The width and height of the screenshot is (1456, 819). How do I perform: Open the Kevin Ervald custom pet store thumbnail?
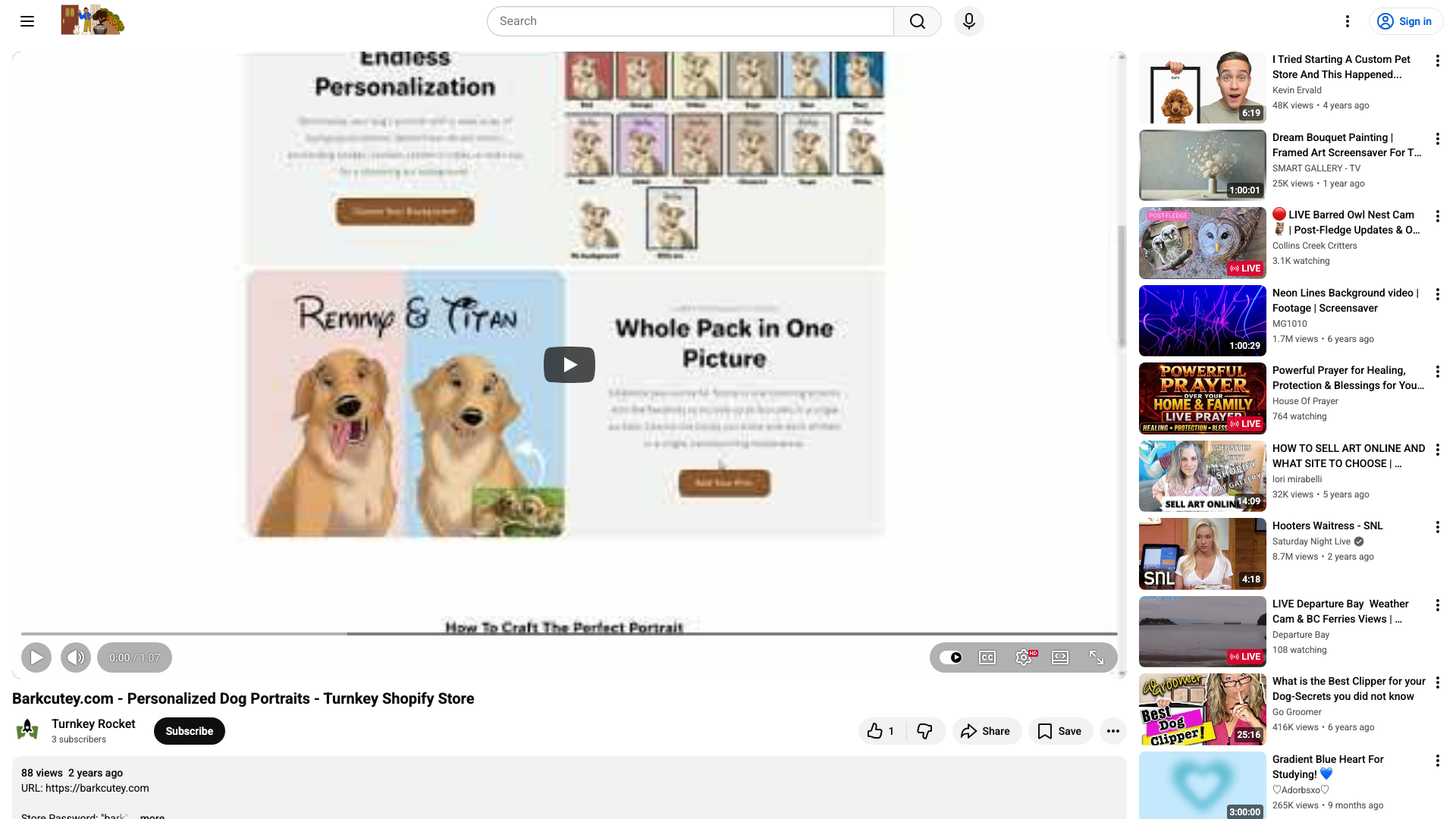(1203, 87)
